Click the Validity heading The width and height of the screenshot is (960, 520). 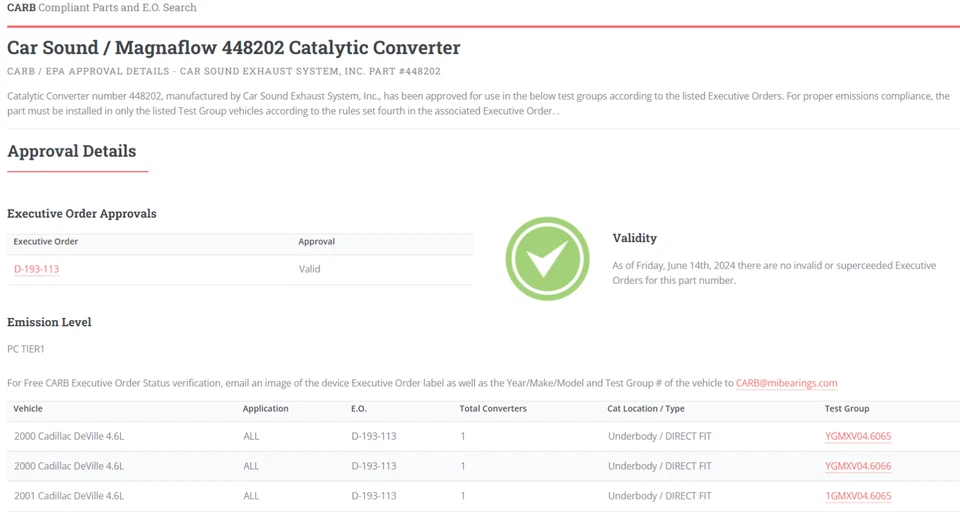tap(634, 238)
